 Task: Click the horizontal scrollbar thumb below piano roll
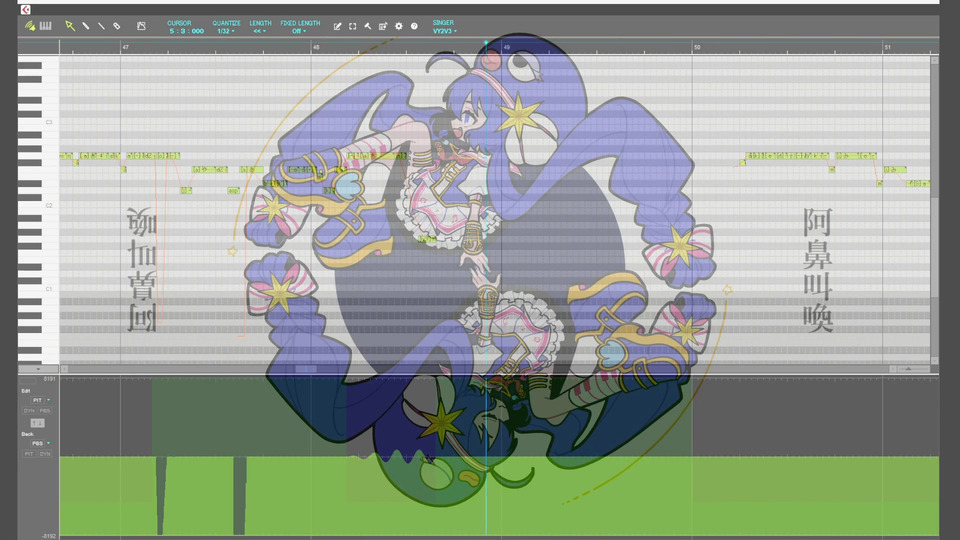pyautogui.click(x=306, y=369)
